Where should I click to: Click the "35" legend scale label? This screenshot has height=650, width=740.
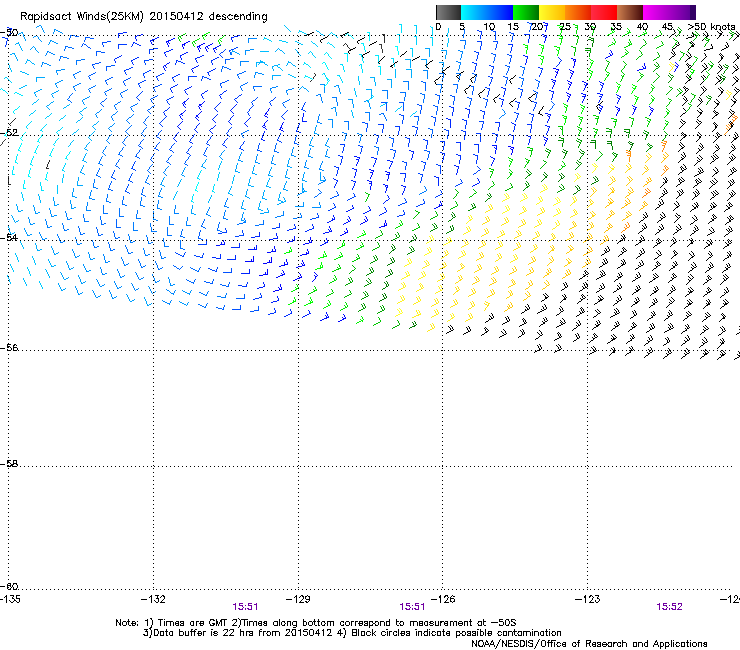point(616,27)
